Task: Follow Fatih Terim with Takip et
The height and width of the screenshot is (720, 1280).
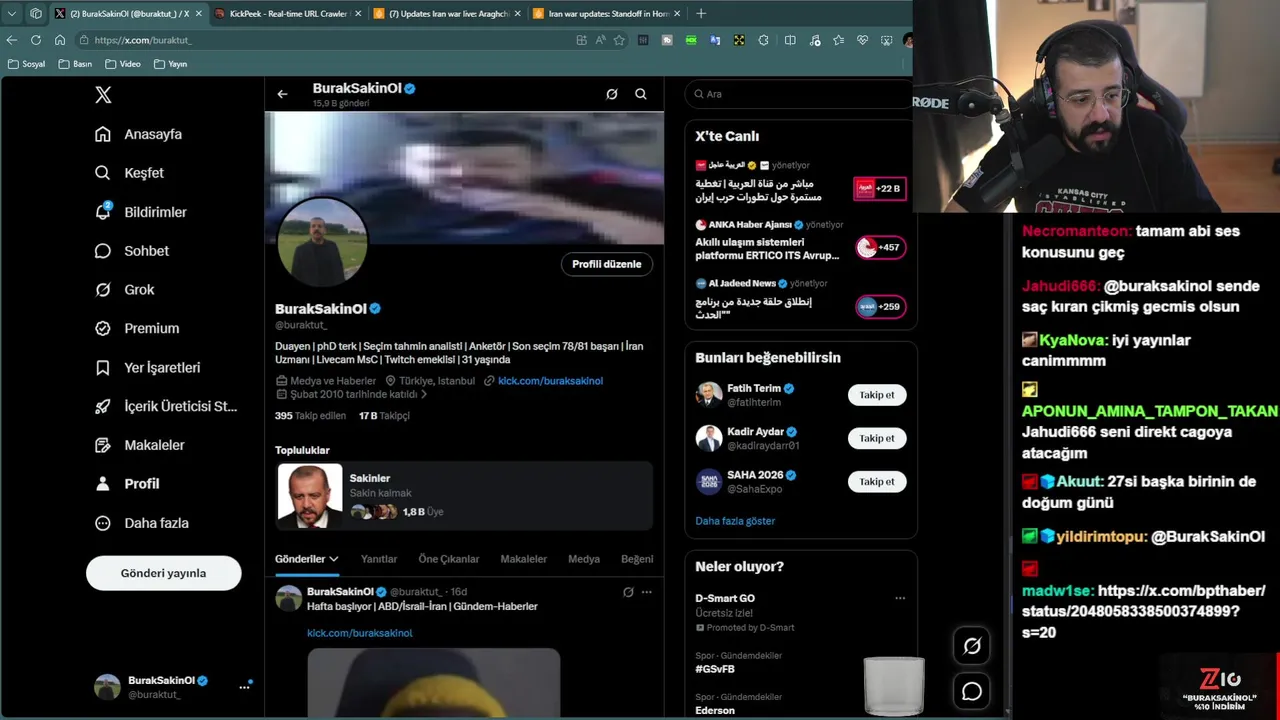Action: 877,395
